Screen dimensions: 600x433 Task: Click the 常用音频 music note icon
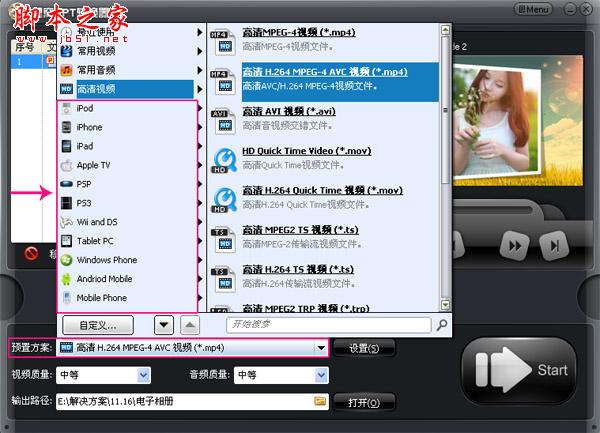67,70
